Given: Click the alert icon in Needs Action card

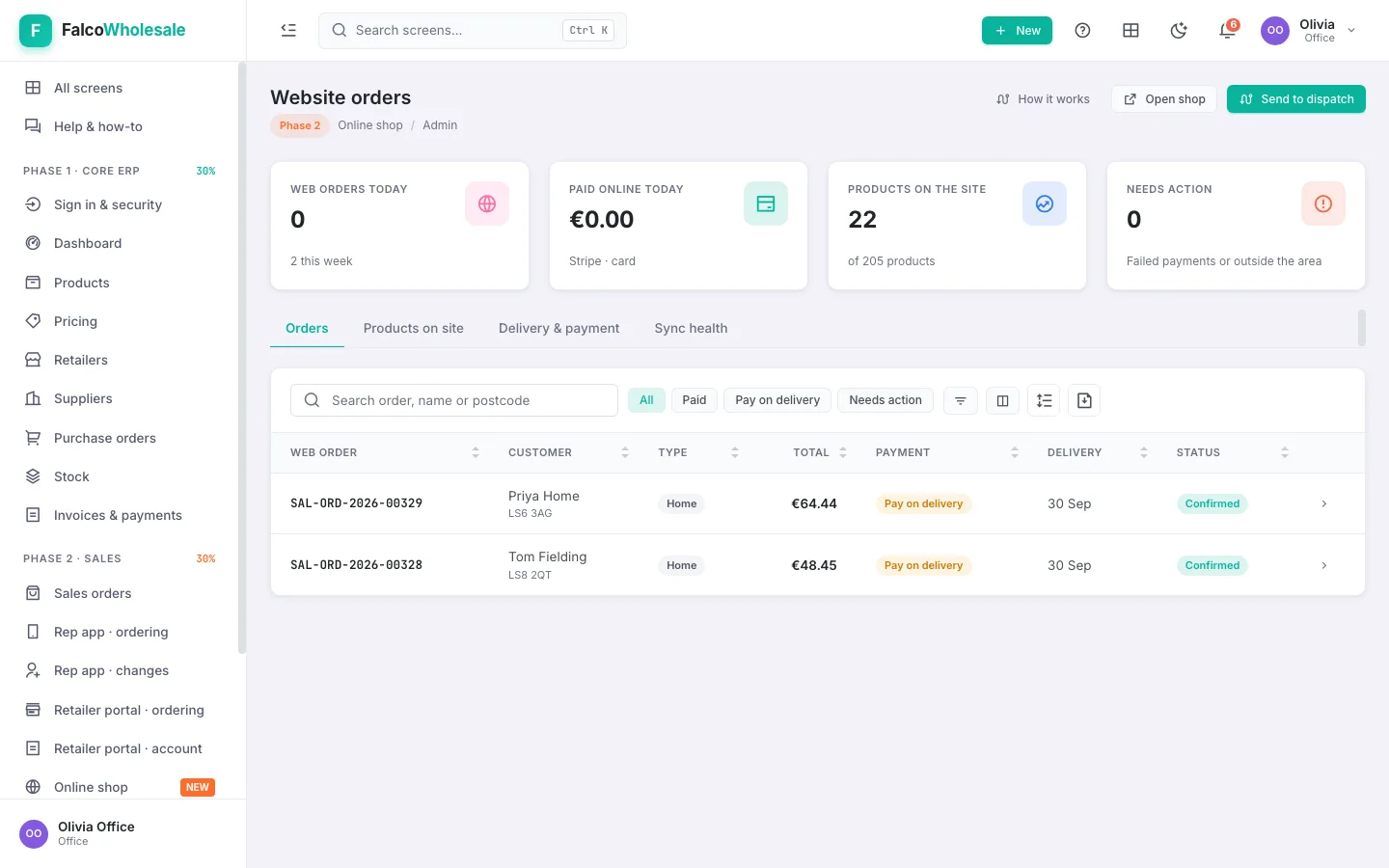Looking at the screenshot, I should tap(1323, 203).
